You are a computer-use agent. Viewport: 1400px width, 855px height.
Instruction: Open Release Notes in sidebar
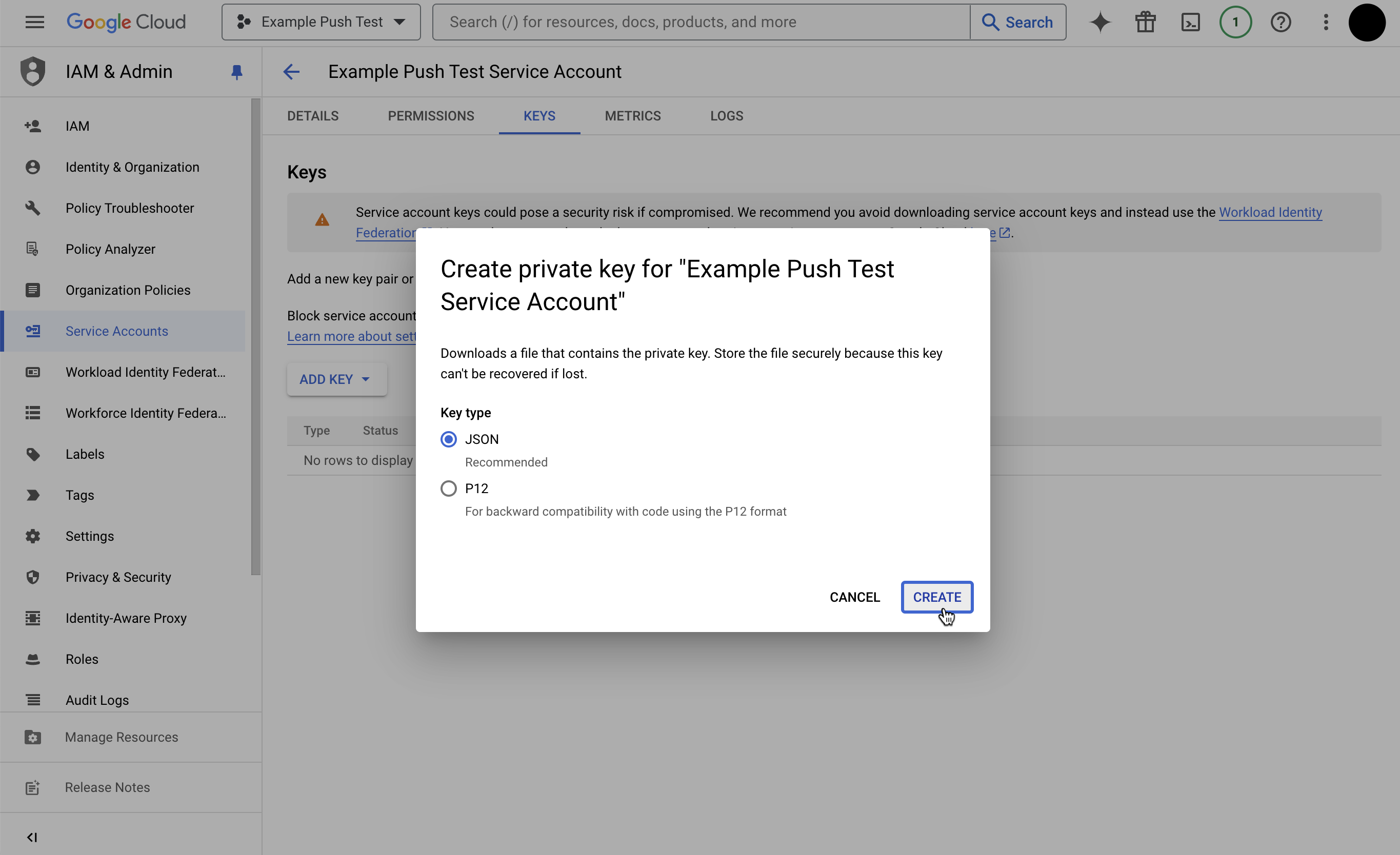(131, 787)
